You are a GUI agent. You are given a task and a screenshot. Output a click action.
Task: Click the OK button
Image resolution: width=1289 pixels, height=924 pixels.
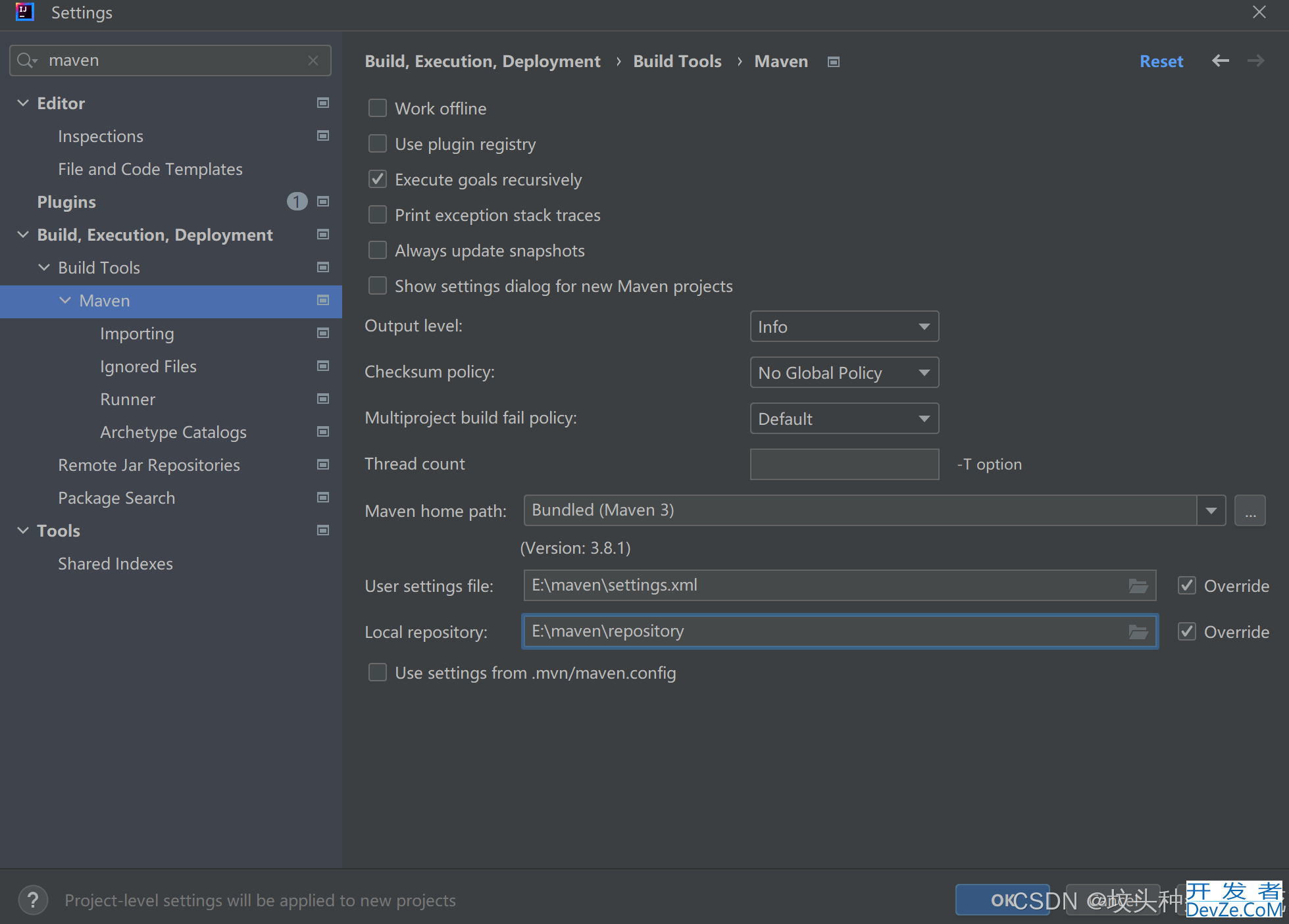[1002, 900]
